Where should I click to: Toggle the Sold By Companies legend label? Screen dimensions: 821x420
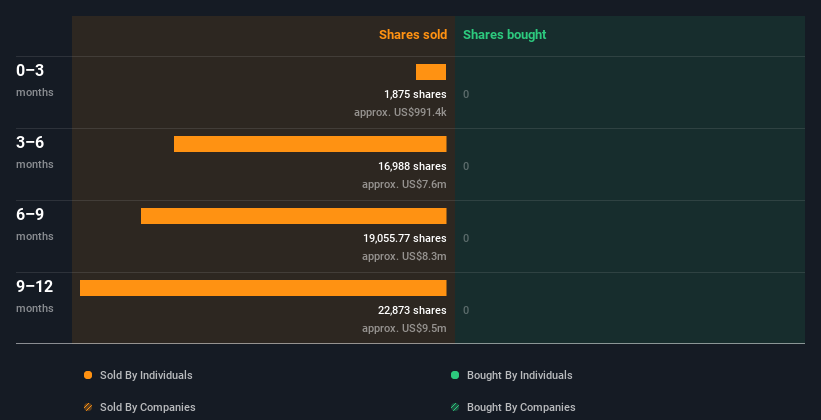[x=148, y=407]
